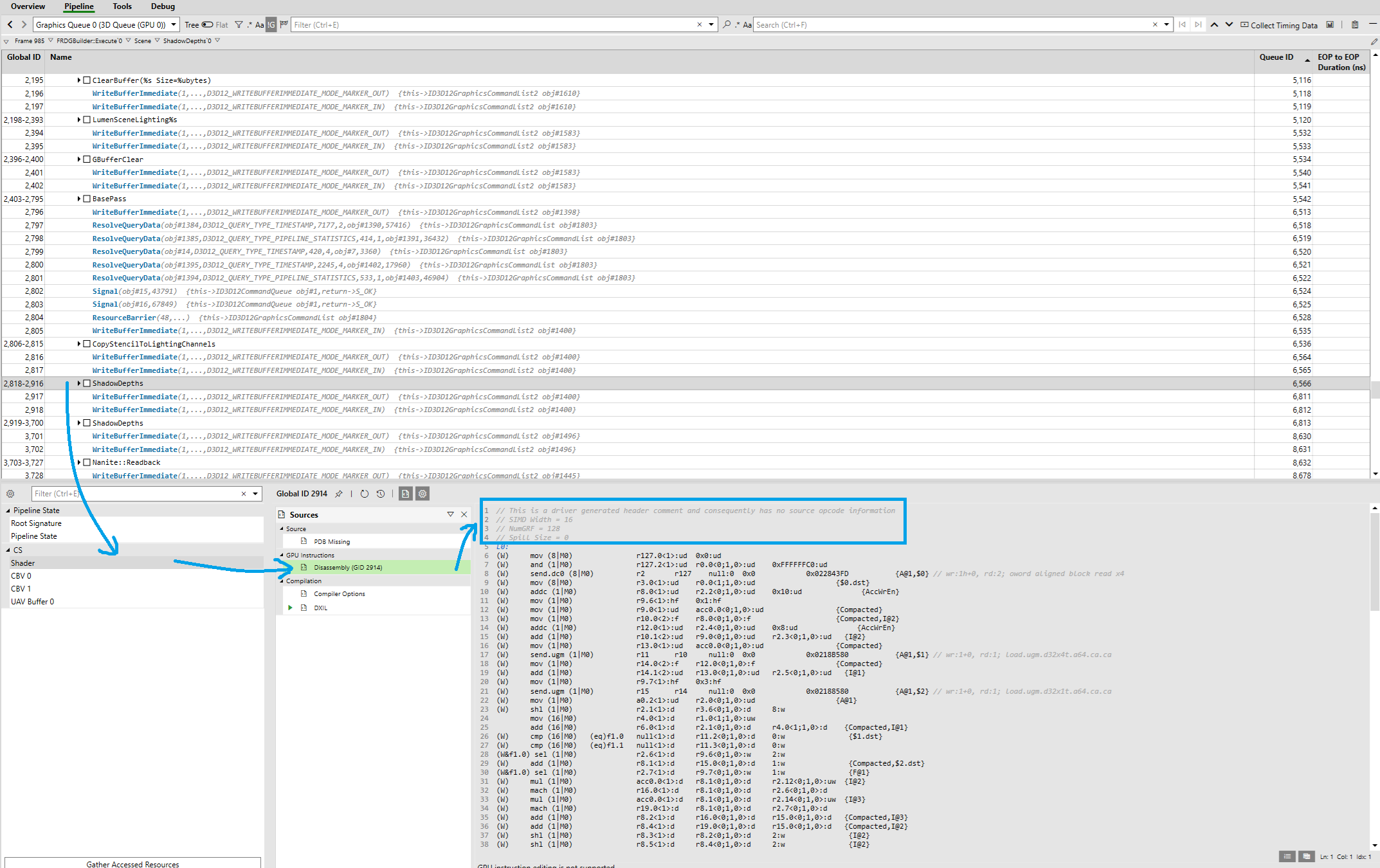The height and width of the screenshot is (868, 1380).
Task: Click the history clock icon next to refresh
Action: 381,494
